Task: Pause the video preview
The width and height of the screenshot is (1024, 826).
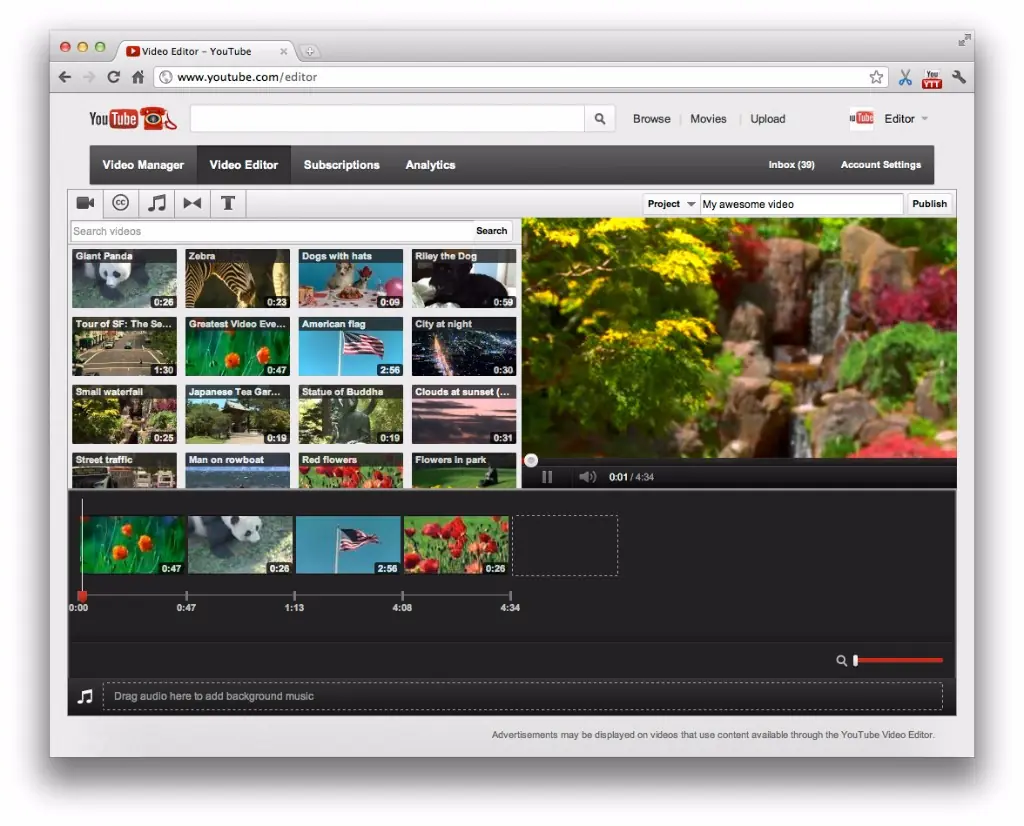Action: click(547, 477)
